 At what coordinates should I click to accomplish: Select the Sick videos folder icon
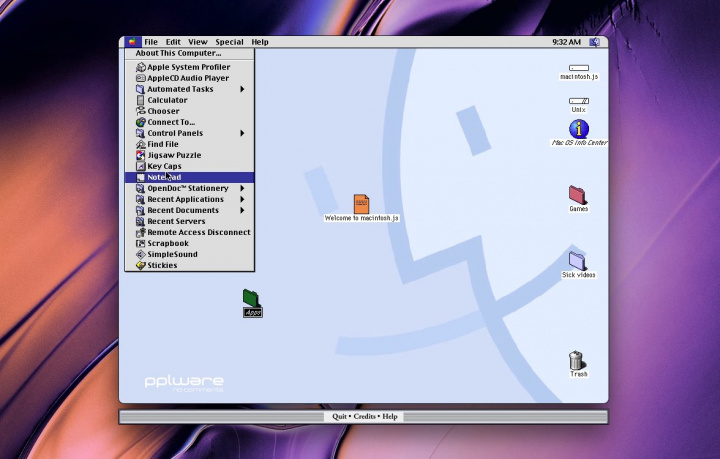point(578,260)
